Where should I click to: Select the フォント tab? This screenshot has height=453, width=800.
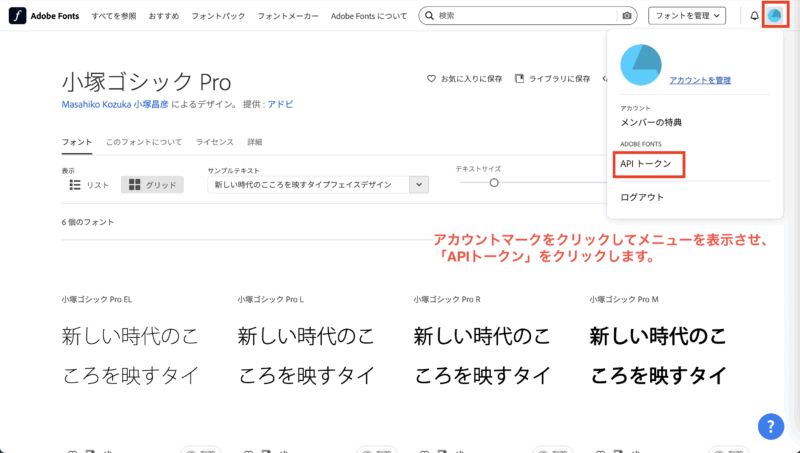click(x=77, y=142)
